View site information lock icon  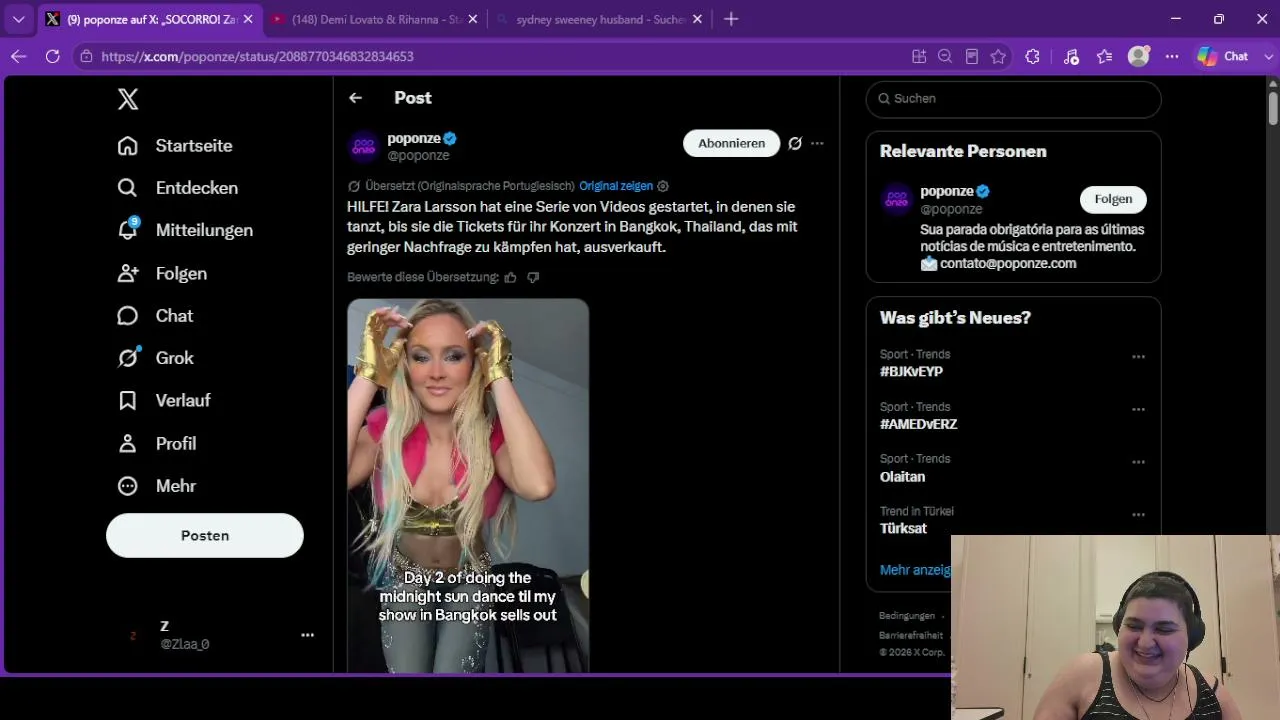(87, 57)
